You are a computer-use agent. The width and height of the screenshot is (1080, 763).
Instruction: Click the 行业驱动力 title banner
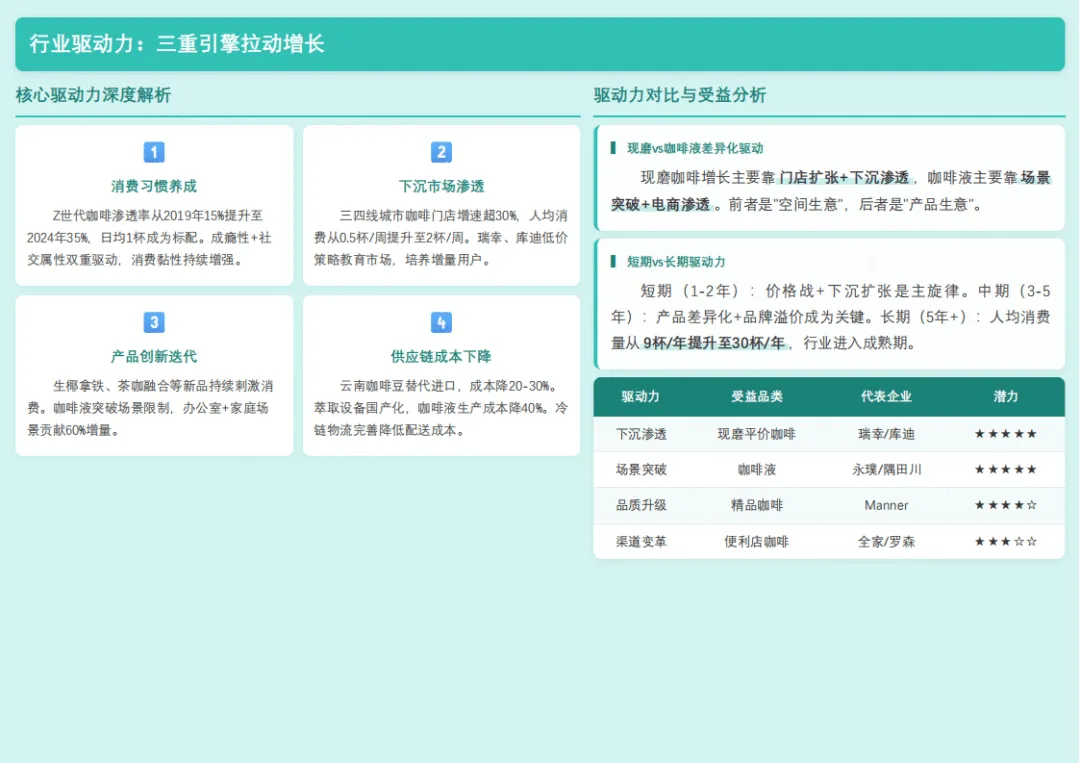[540, 44]
